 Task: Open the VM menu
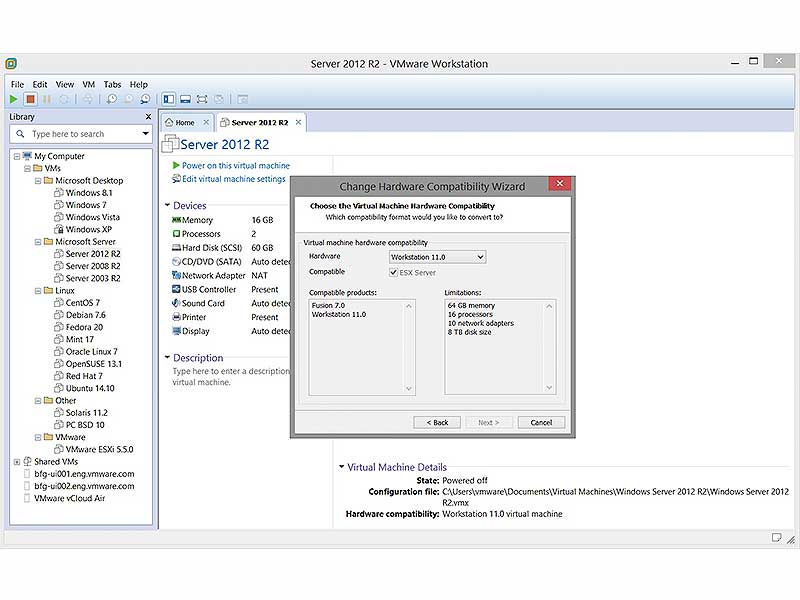88,85
